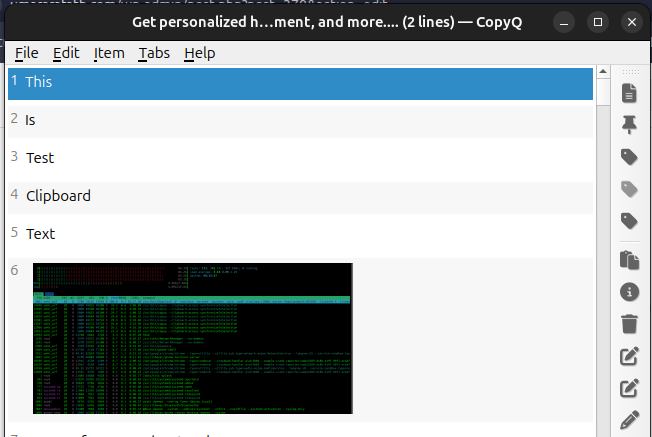Click the edit icon directly above the pencil

pyautogui.click(x=629, y=388)
